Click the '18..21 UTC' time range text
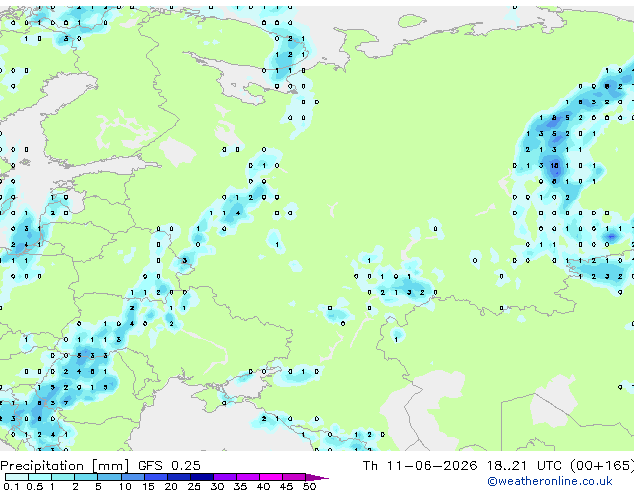This screenshot has height=490, width=634. coord(524,466)
